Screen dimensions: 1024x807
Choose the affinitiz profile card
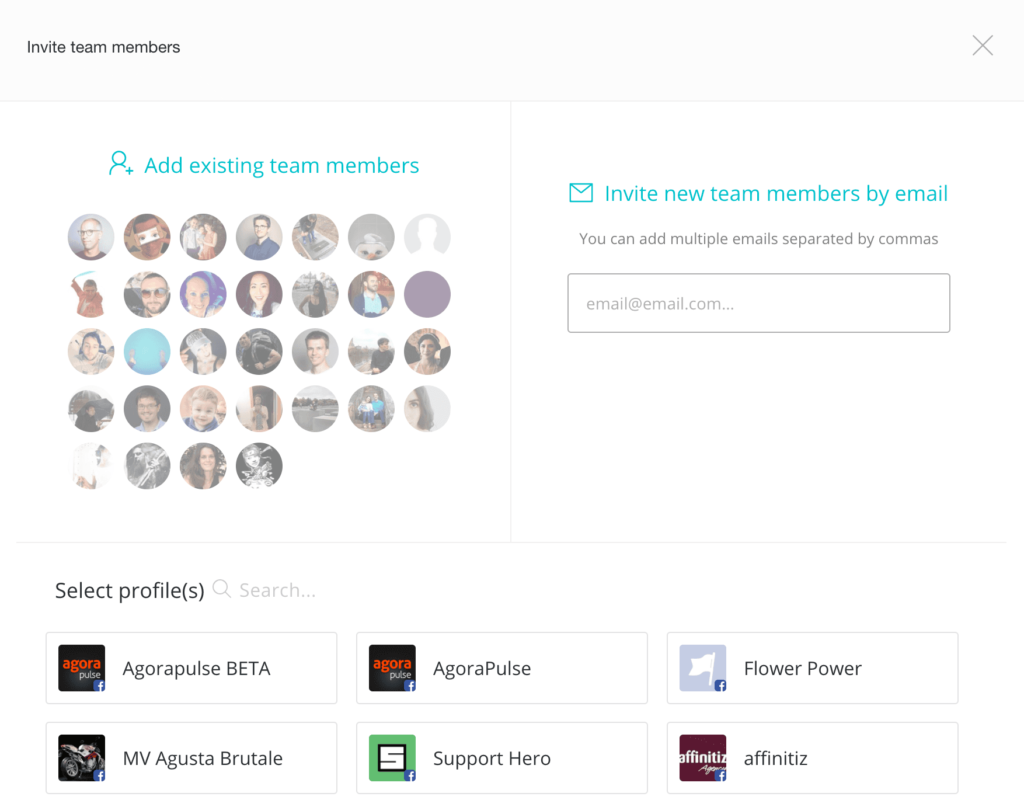(x=812, y=758)
